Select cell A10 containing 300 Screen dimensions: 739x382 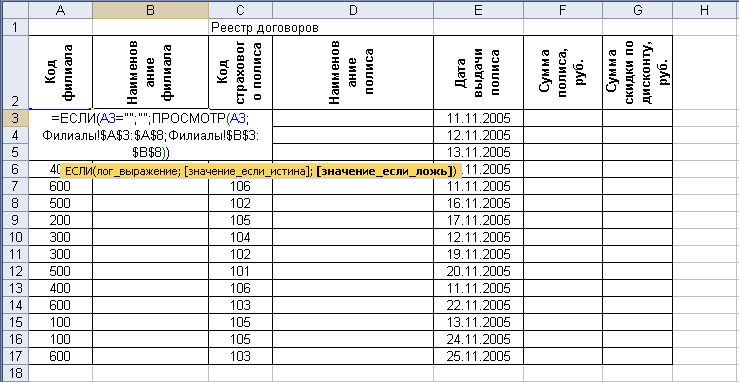coord(60,237)
